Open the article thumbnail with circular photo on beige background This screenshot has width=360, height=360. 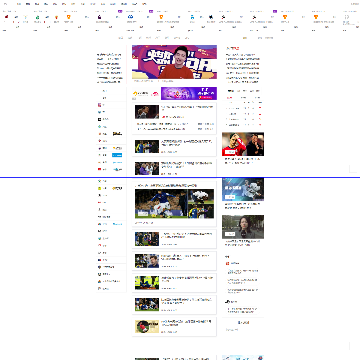pyautogui.click(x=147, y=326)
